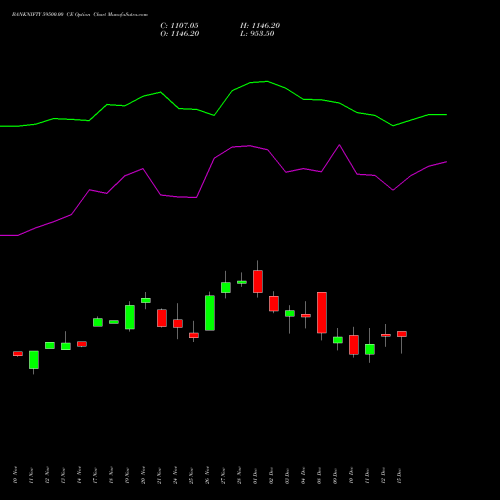Click the 10 Nov date label
The image size is (500, 500).
[15, 475]
